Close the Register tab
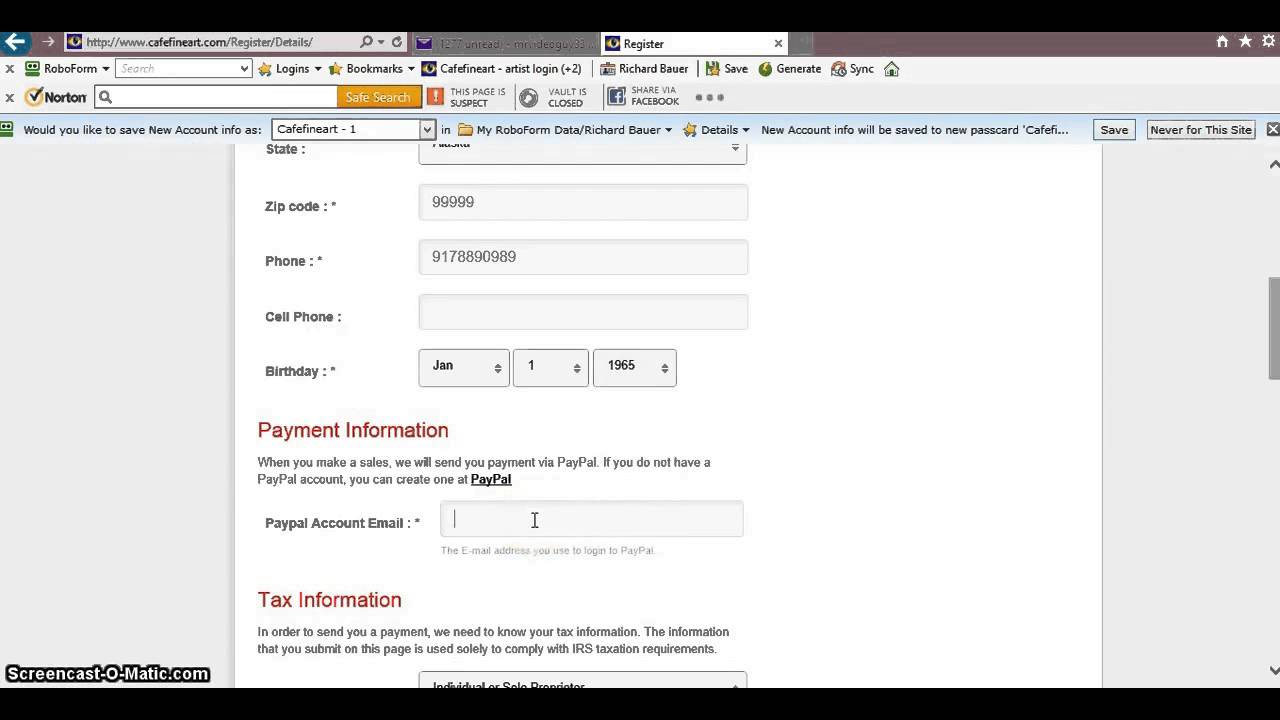Screen dimensions: 1280x720 (x=778, y=43)
